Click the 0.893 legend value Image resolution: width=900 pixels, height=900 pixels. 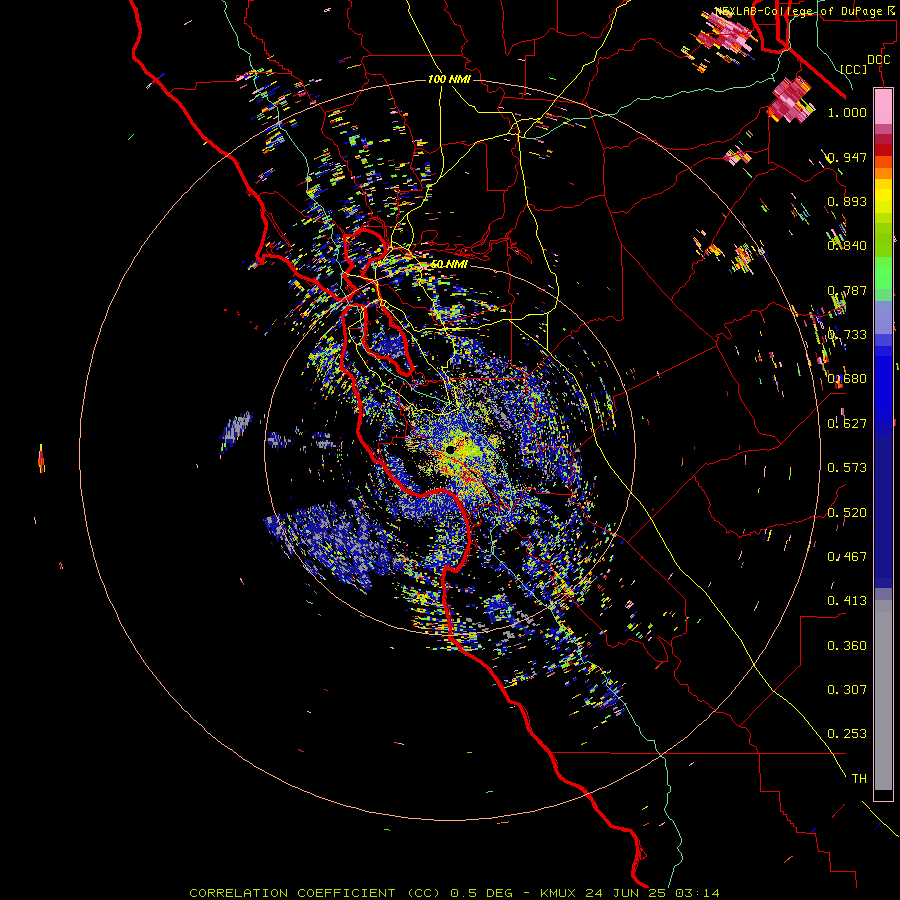tap(847, 201)
